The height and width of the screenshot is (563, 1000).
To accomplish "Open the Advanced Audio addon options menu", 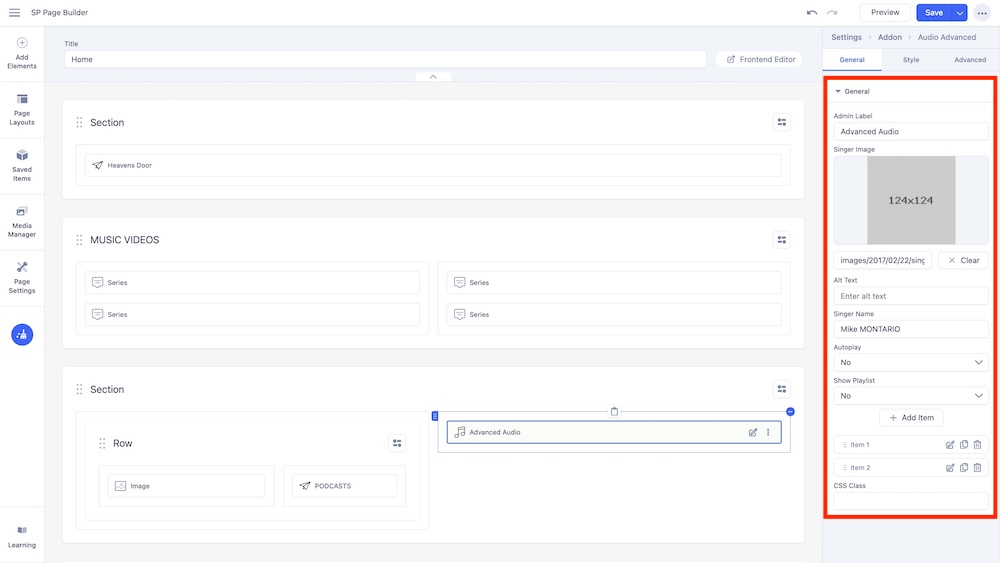I will pos(768,432).
